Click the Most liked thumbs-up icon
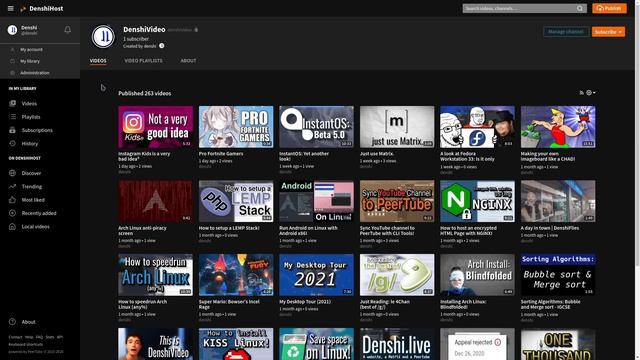Viewport: 640px width, 360px height. pos(13,200)
